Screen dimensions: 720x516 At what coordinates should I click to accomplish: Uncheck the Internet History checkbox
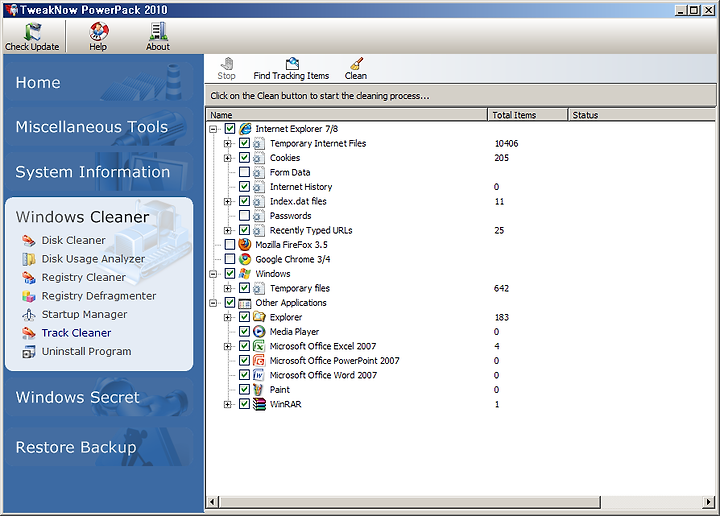coord(244,187)
